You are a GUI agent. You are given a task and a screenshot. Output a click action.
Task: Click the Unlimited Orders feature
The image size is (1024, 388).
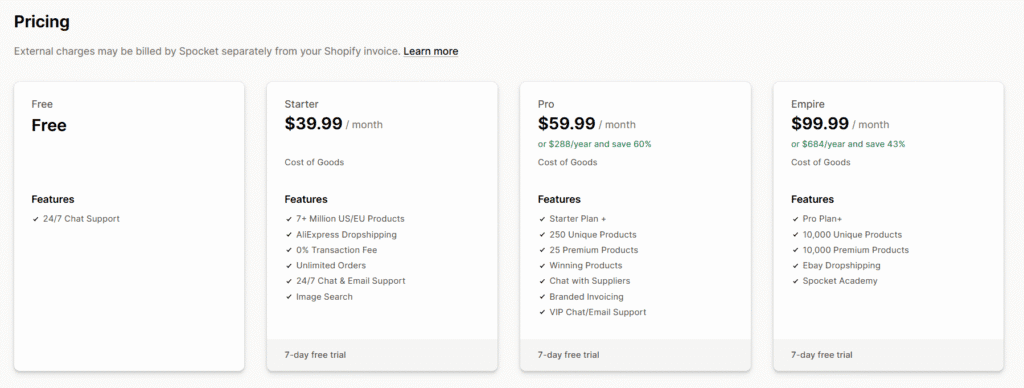331,265
